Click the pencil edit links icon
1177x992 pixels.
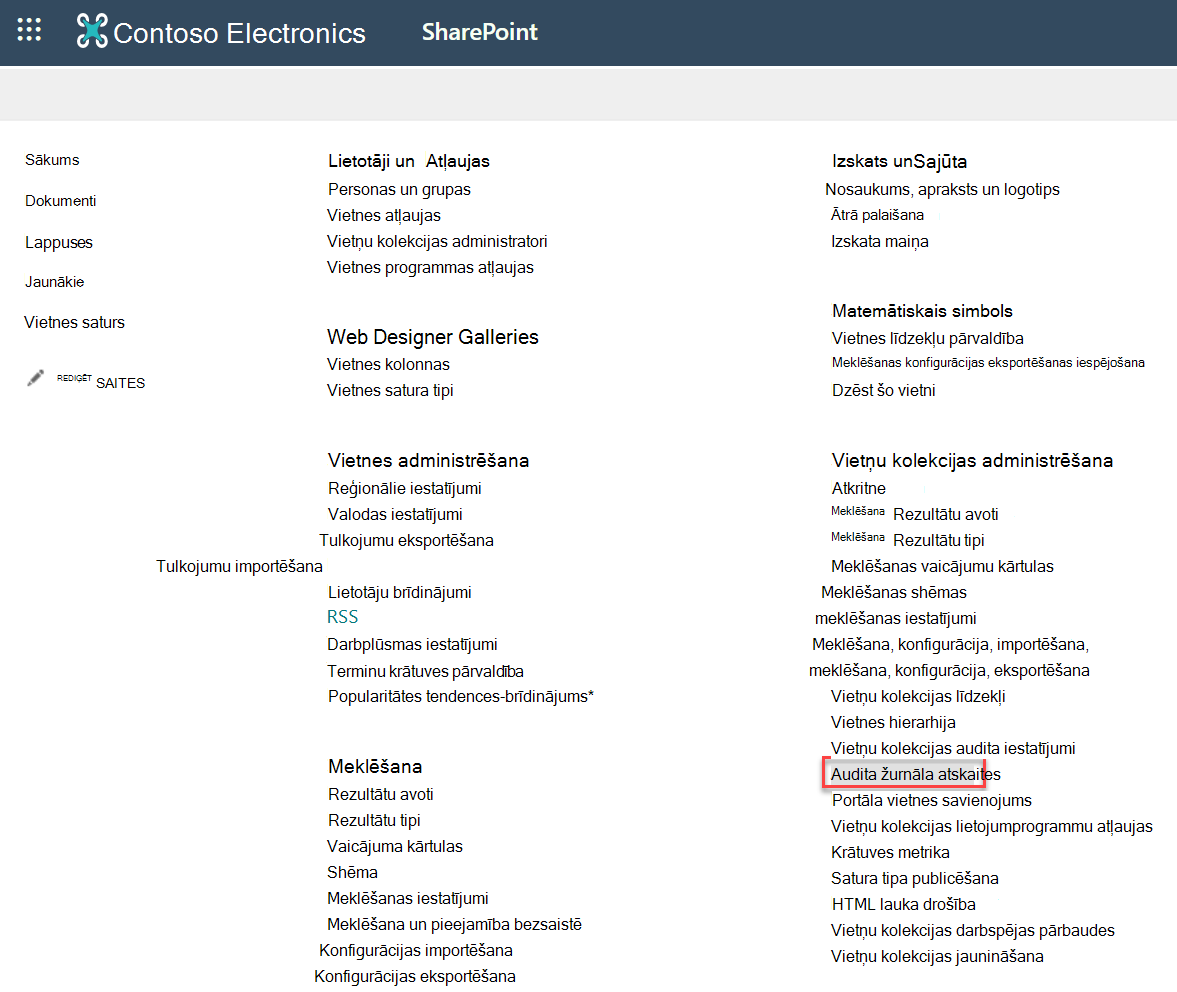(x=35, y=378)
